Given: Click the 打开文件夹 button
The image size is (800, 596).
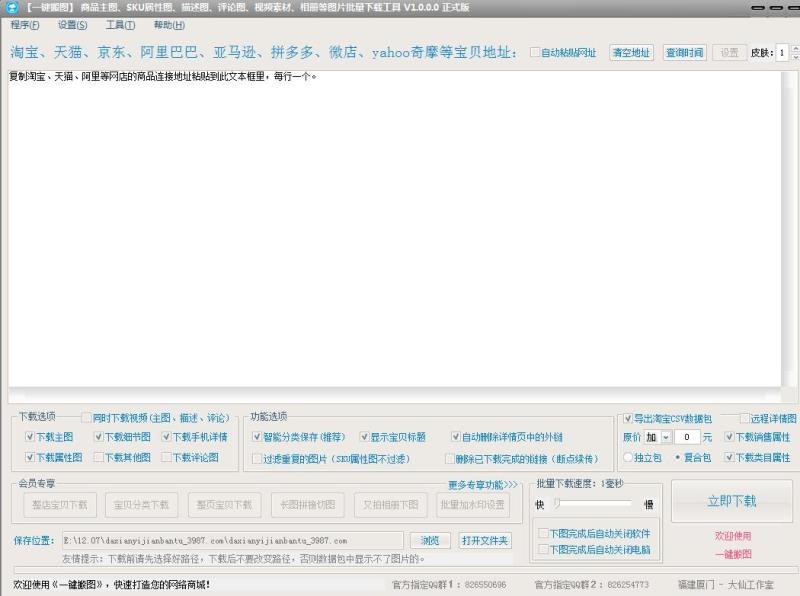Looking at the screenshot, I should [485, 541].
